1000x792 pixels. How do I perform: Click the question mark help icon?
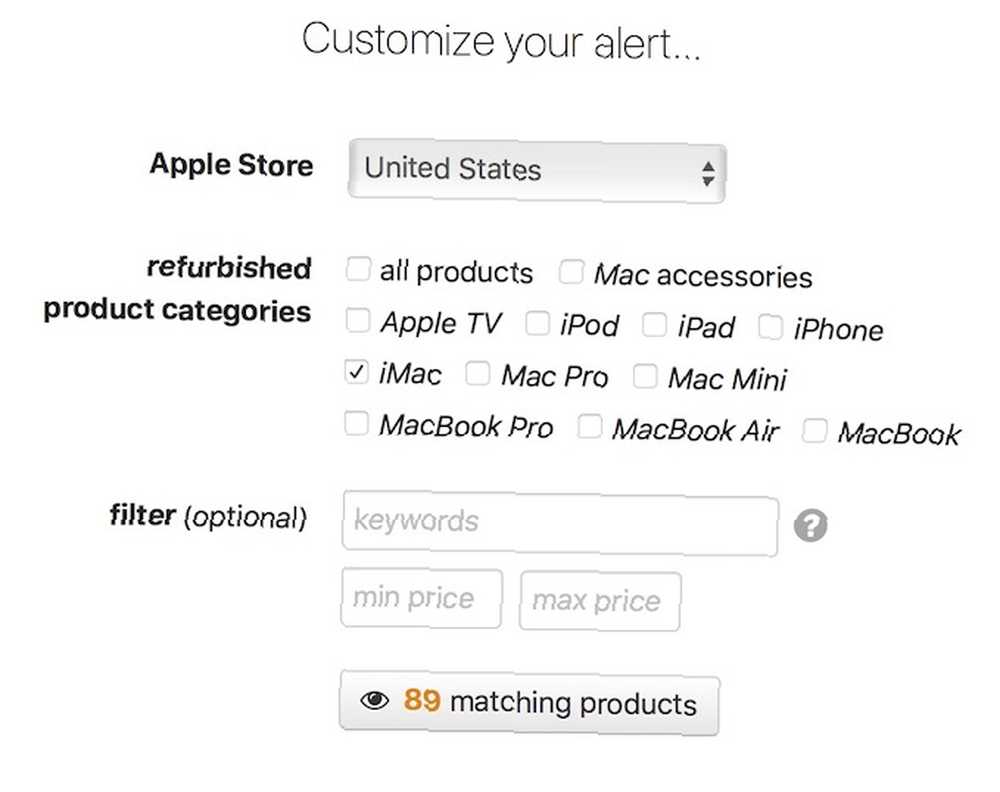point(811,525)
